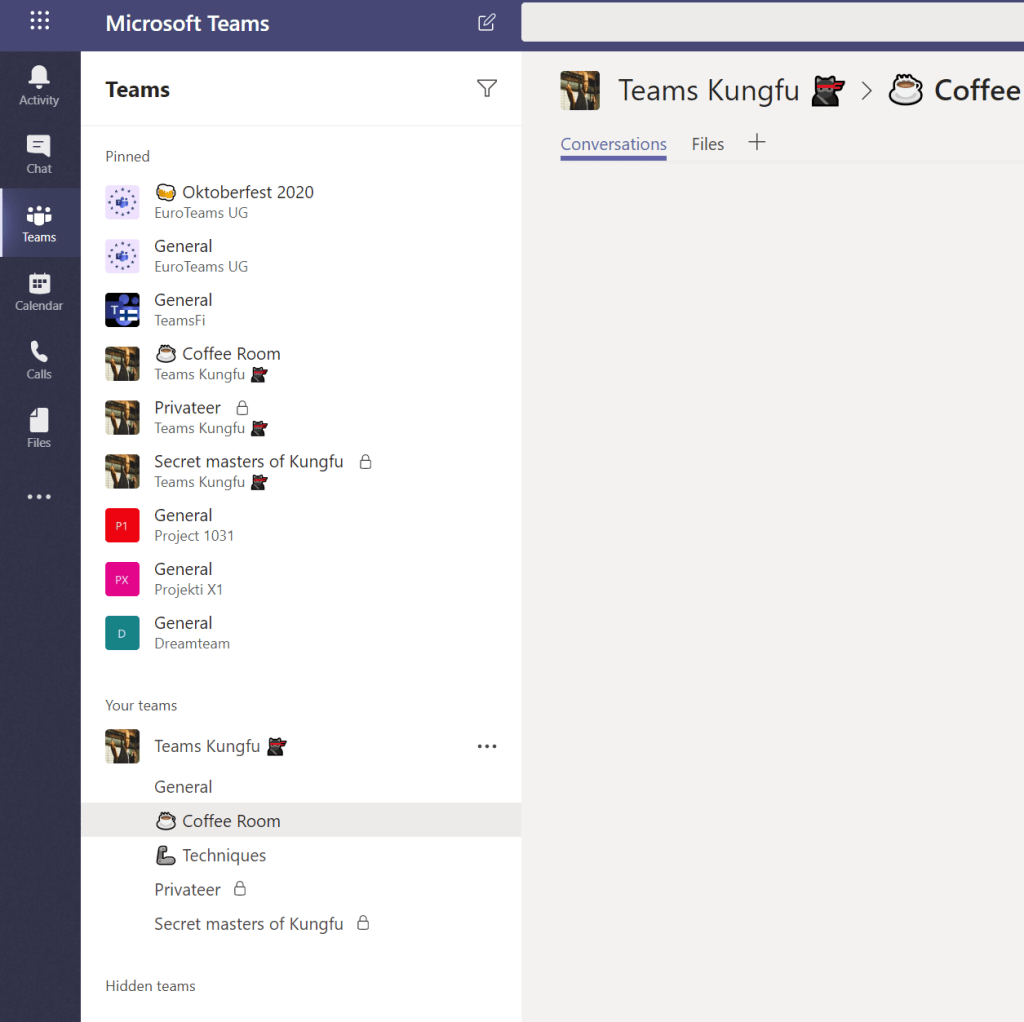Select the Conversations tab

(613, 144)
